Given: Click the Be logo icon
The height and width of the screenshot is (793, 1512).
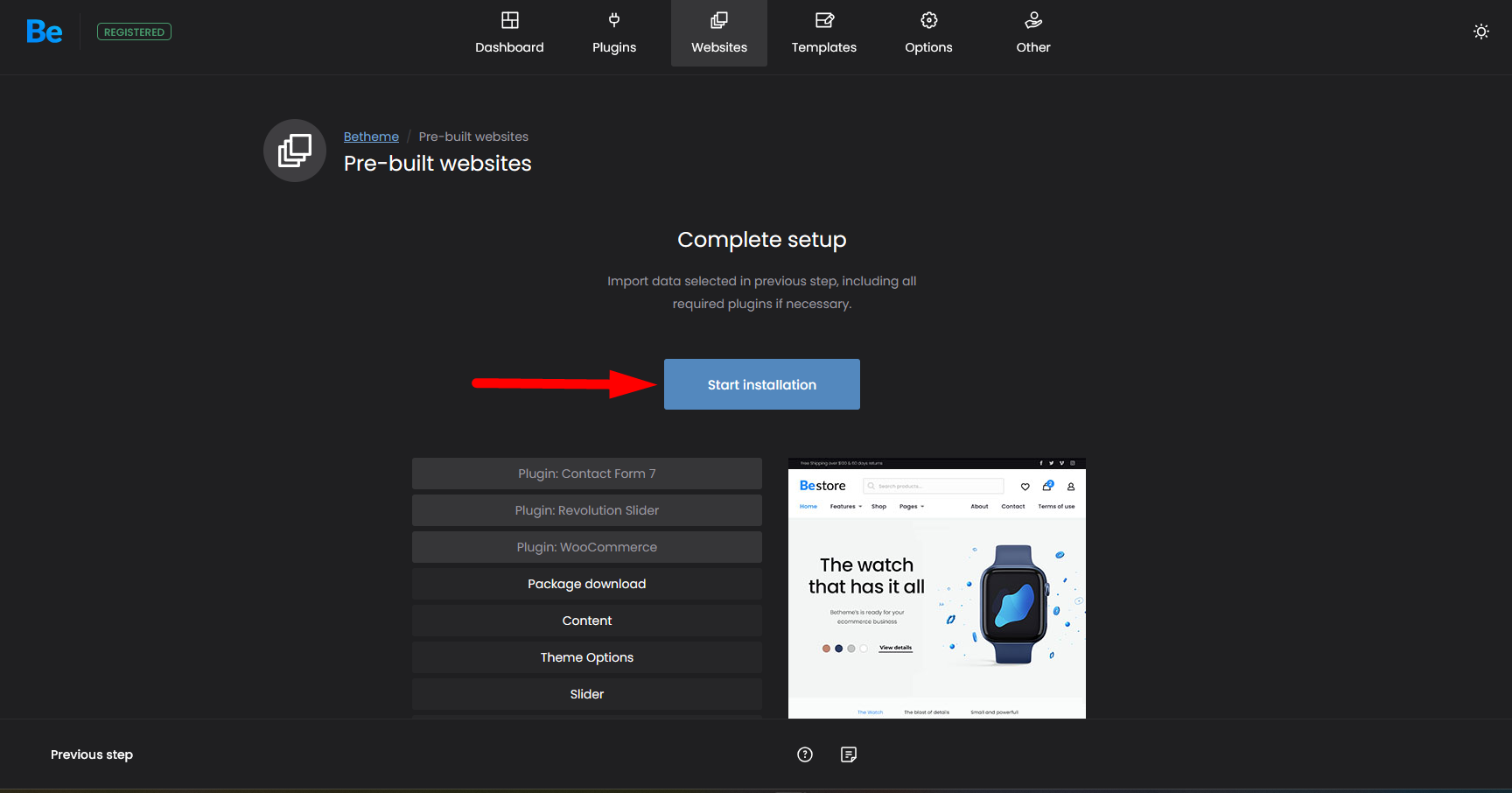Looking at the screenshot, I should tap(45, 32).
